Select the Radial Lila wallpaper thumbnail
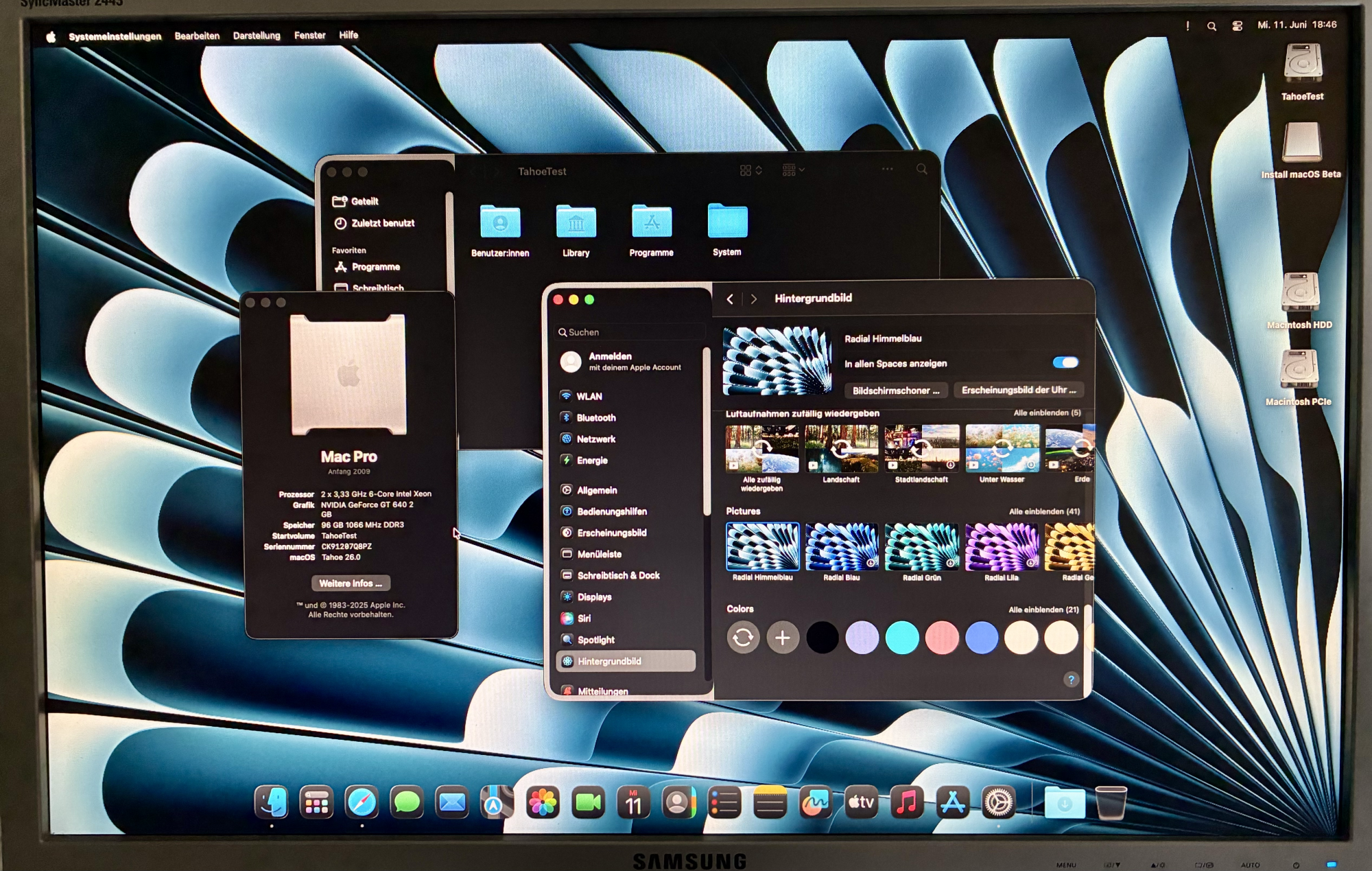1372x871 pixels. pyautogui.click(x=1001, y=547)
